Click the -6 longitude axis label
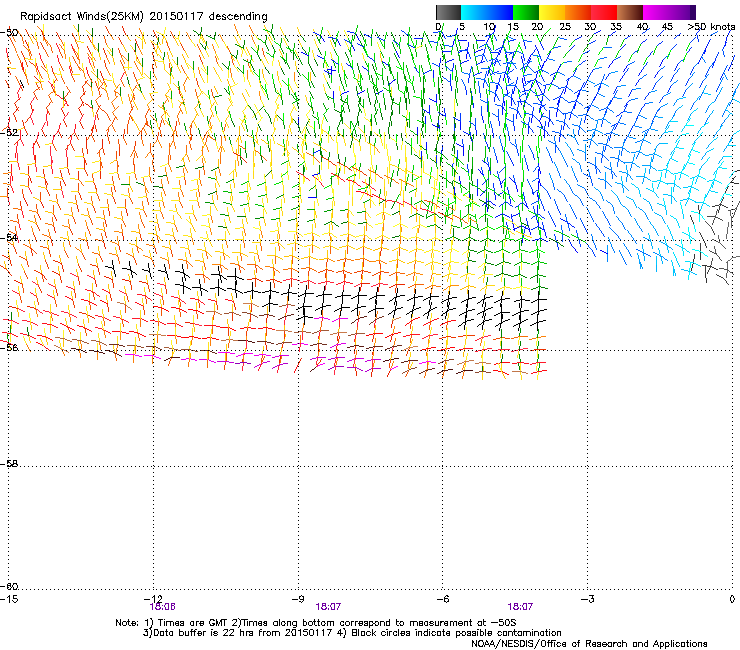 pos(442,599)
